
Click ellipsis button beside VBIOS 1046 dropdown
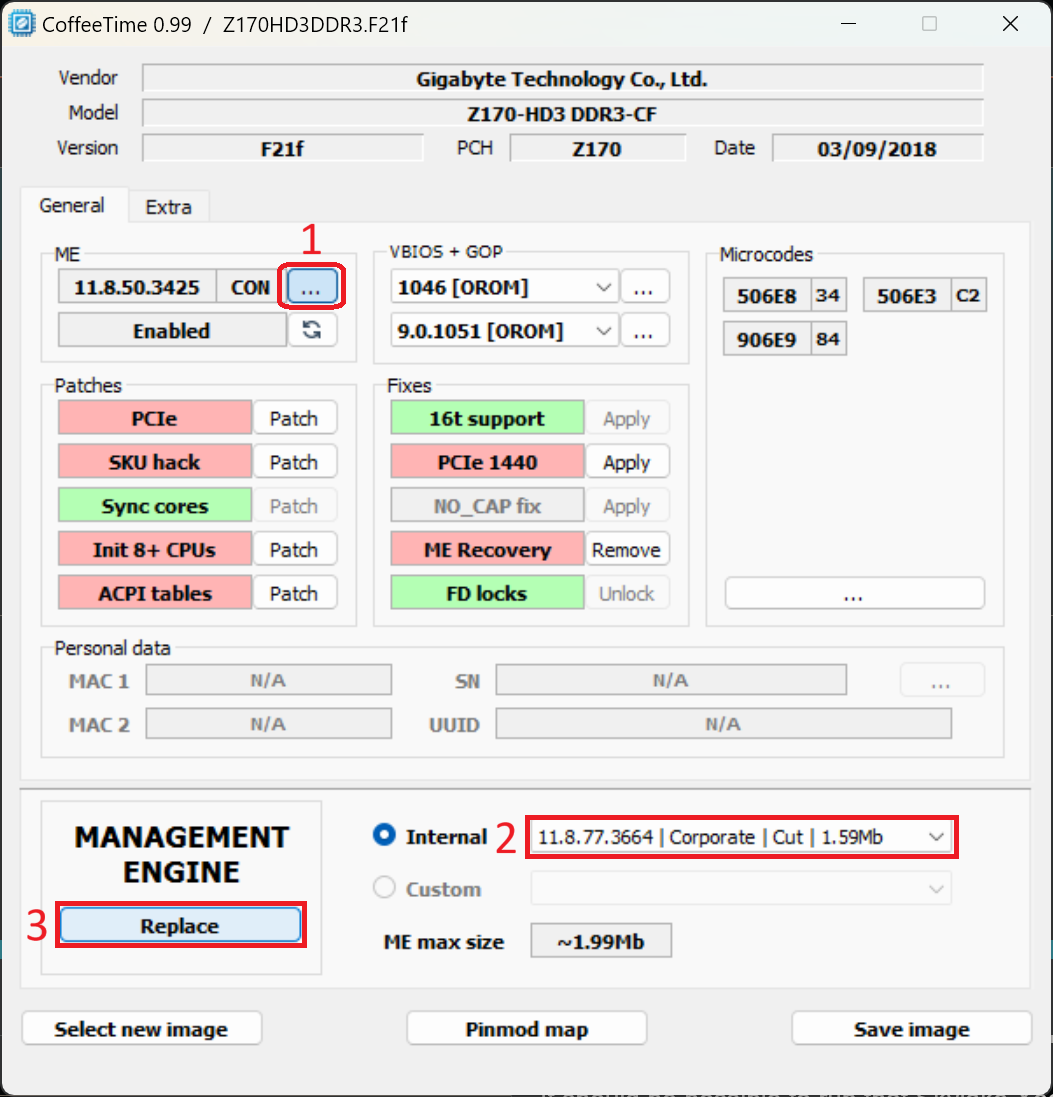click(644, 288)
